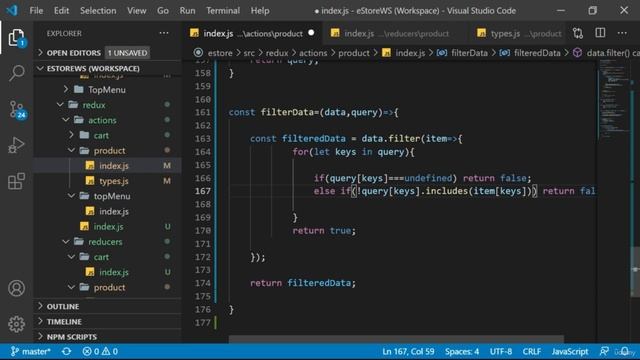Open Selection menu

[x=98, y=11]
